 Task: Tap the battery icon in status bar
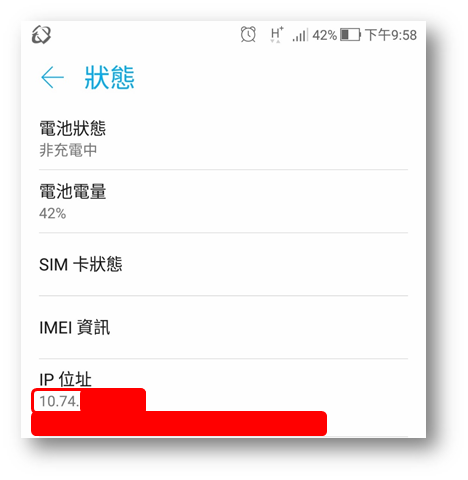click(350, 35)
